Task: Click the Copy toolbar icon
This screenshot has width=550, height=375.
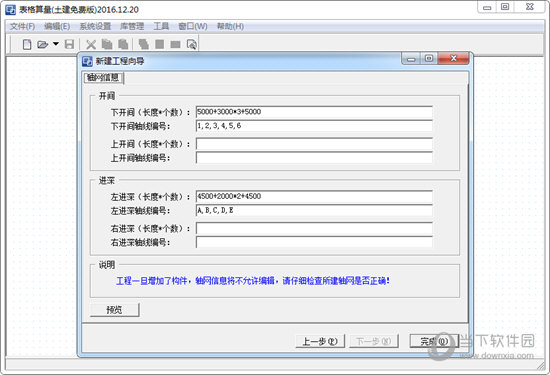Action: coord(107,44)
